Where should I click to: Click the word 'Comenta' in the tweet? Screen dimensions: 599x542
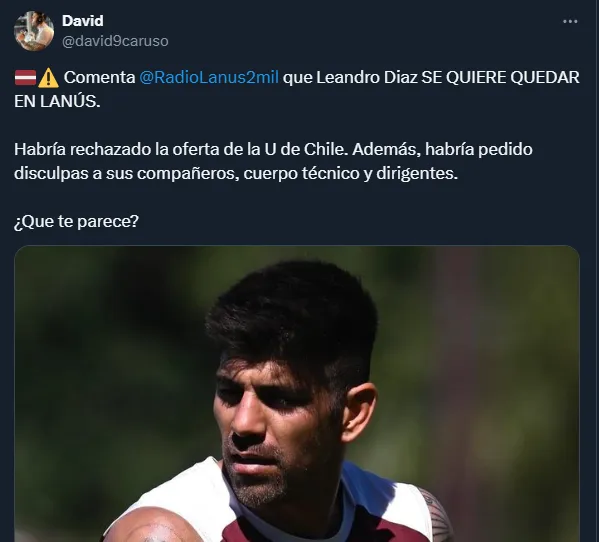click(x=99, y=77)
